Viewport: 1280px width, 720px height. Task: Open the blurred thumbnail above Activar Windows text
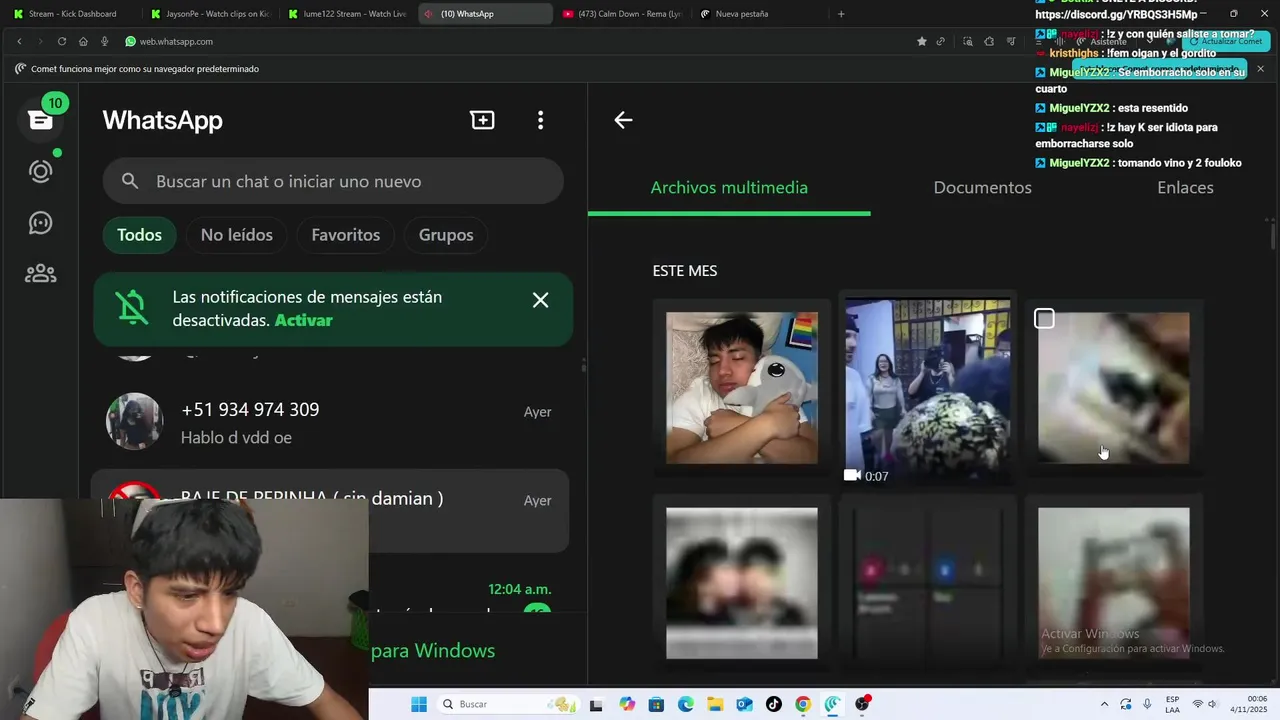click(x=1114, y=583)
